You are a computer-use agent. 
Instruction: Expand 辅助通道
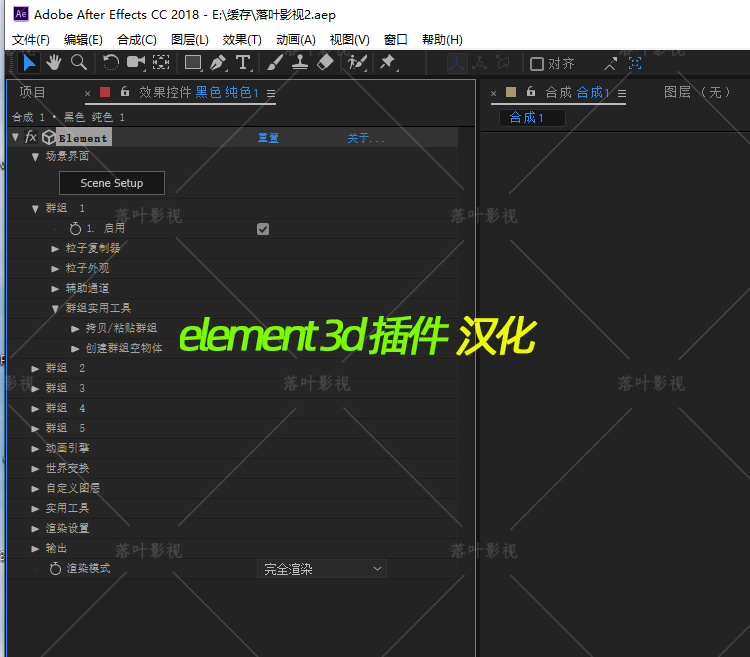[x=55, y=289]
